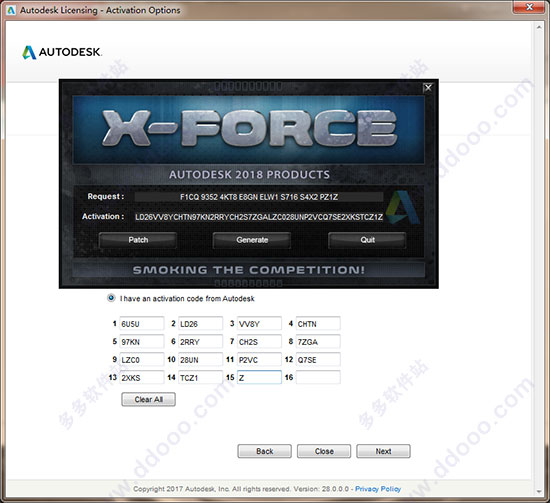The width and height of the screenshot is (550, 503).
Task: Click activation code box 10 containing 28UN
Action: pos(200,360)
